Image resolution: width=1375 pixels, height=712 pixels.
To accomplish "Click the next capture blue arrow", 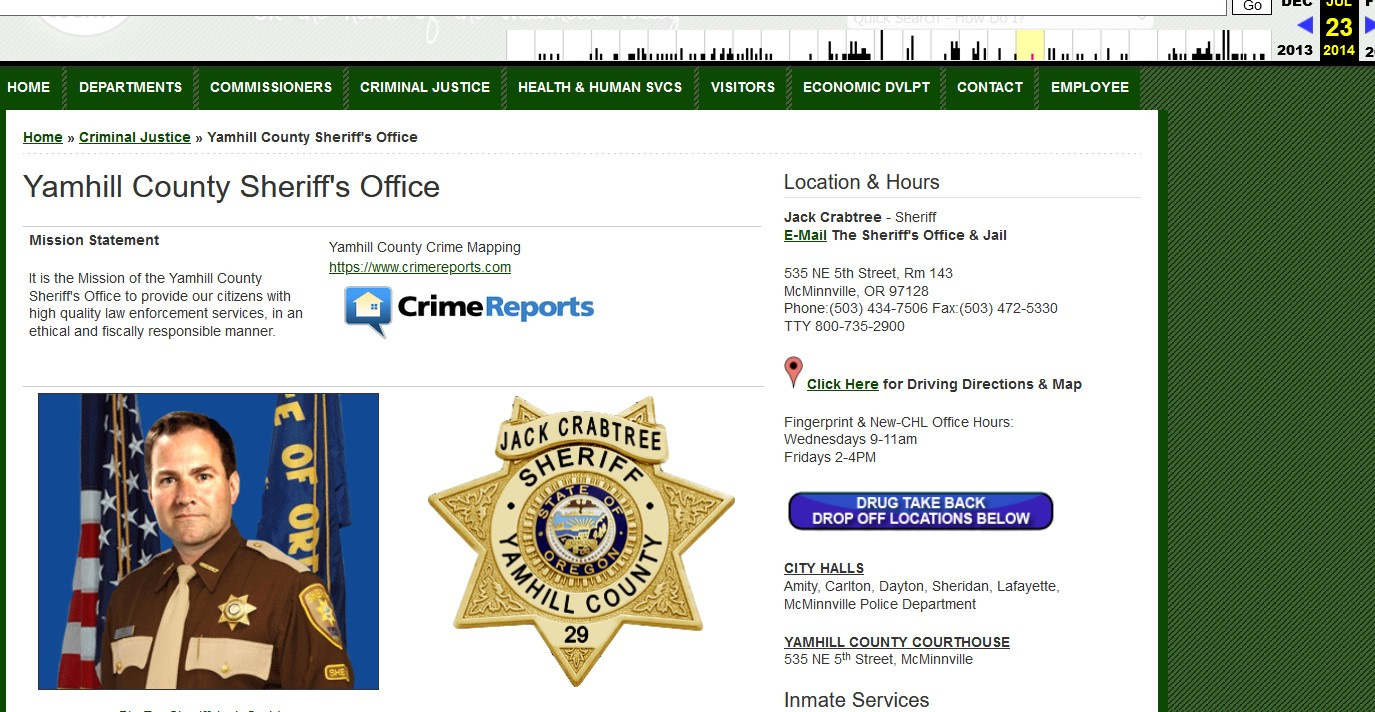I will point(1369,26).
